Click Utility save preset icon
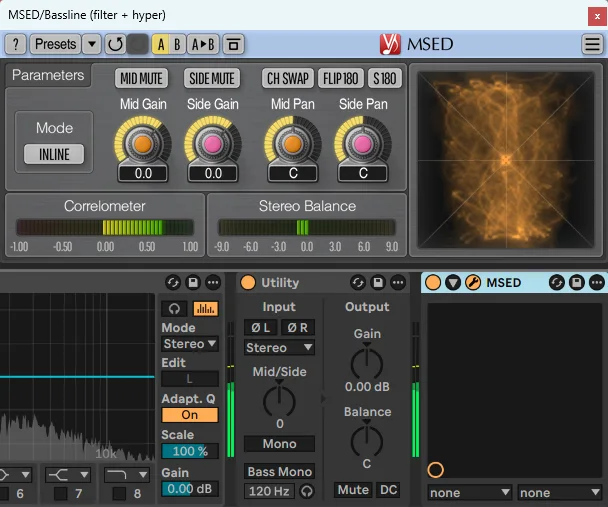 [x=378, y=283]
